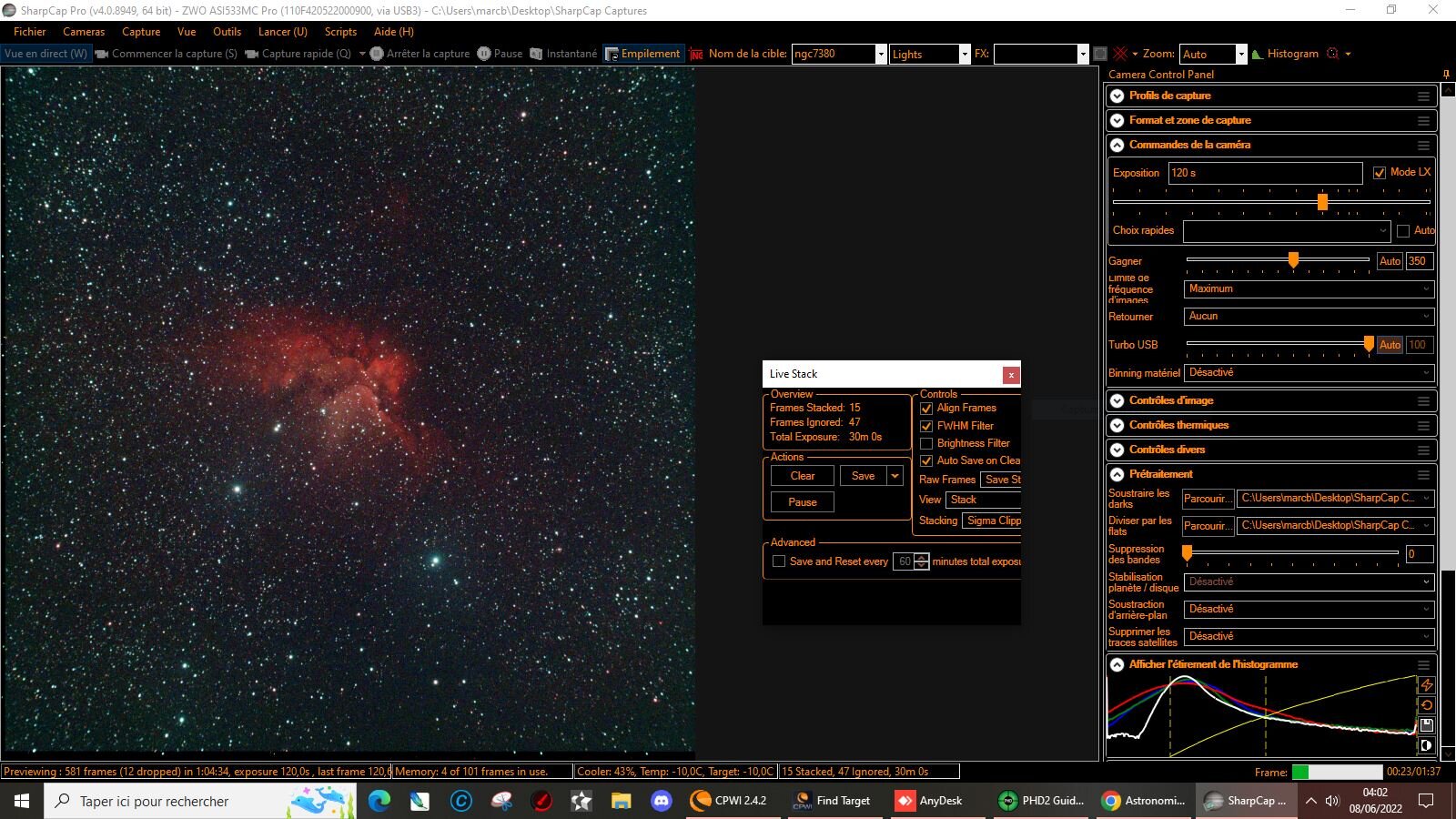Collapse Commandes de la caméra section
Viewport: 1456px width, 819px height.
[x=1117, y=145]
